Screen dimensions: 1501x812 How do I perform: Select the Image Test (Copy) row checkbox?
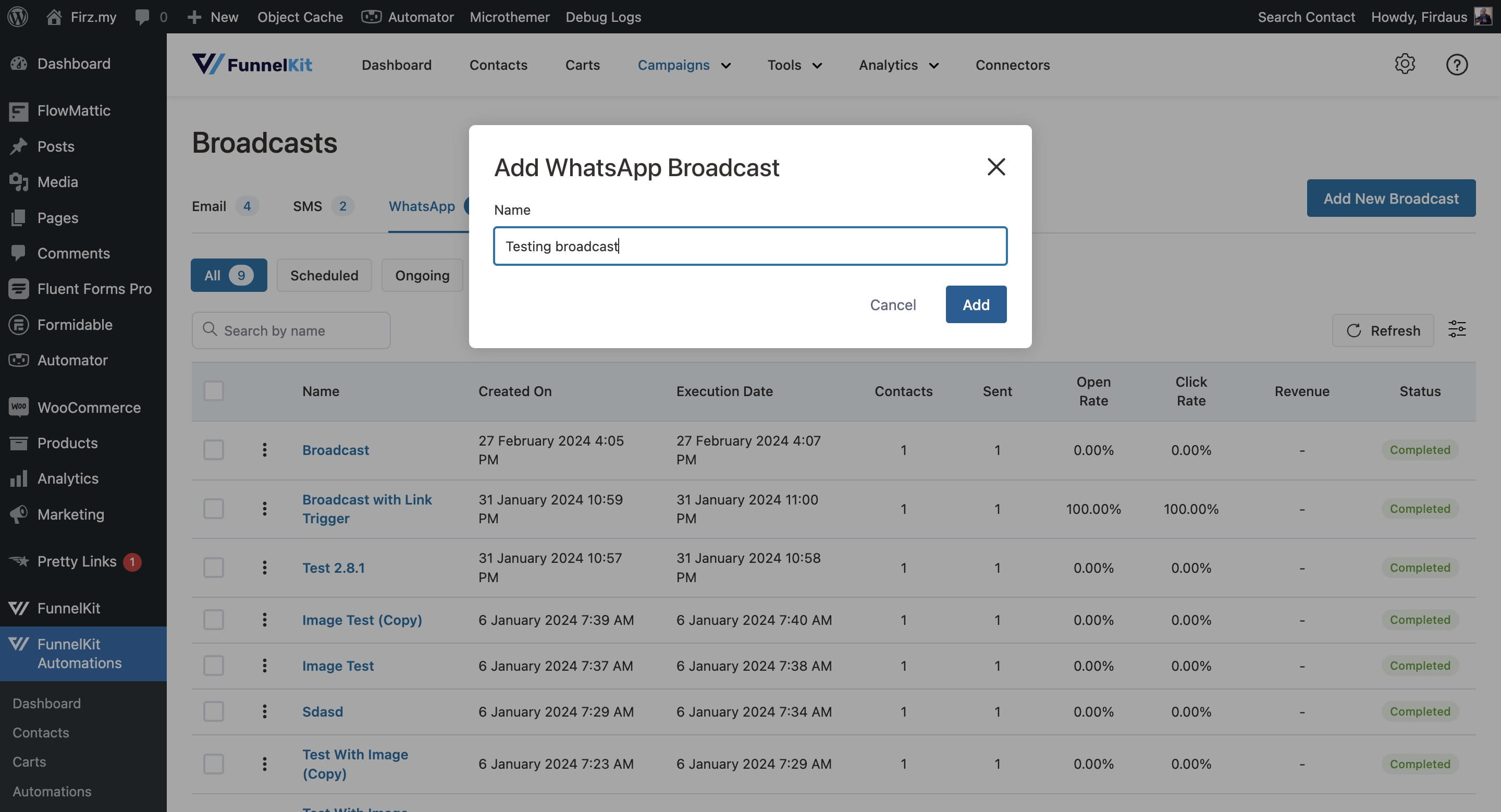[214, 620]
